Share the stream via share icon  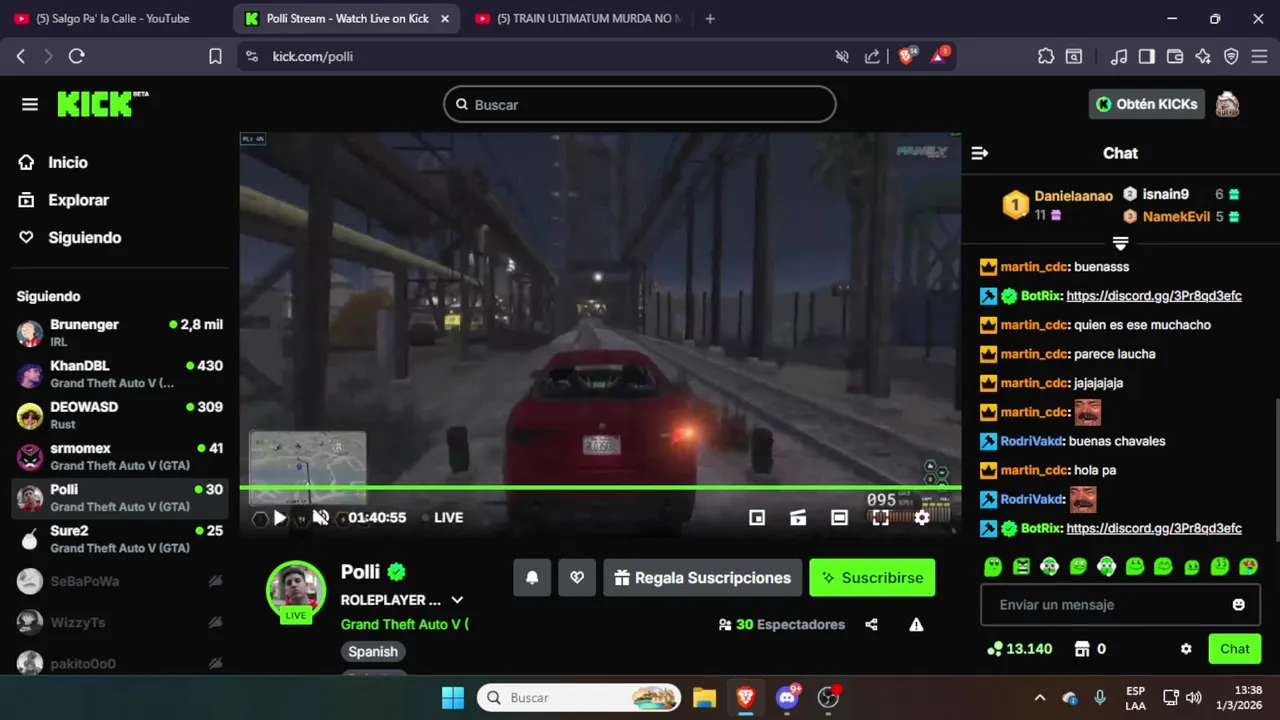click(871, 624)
